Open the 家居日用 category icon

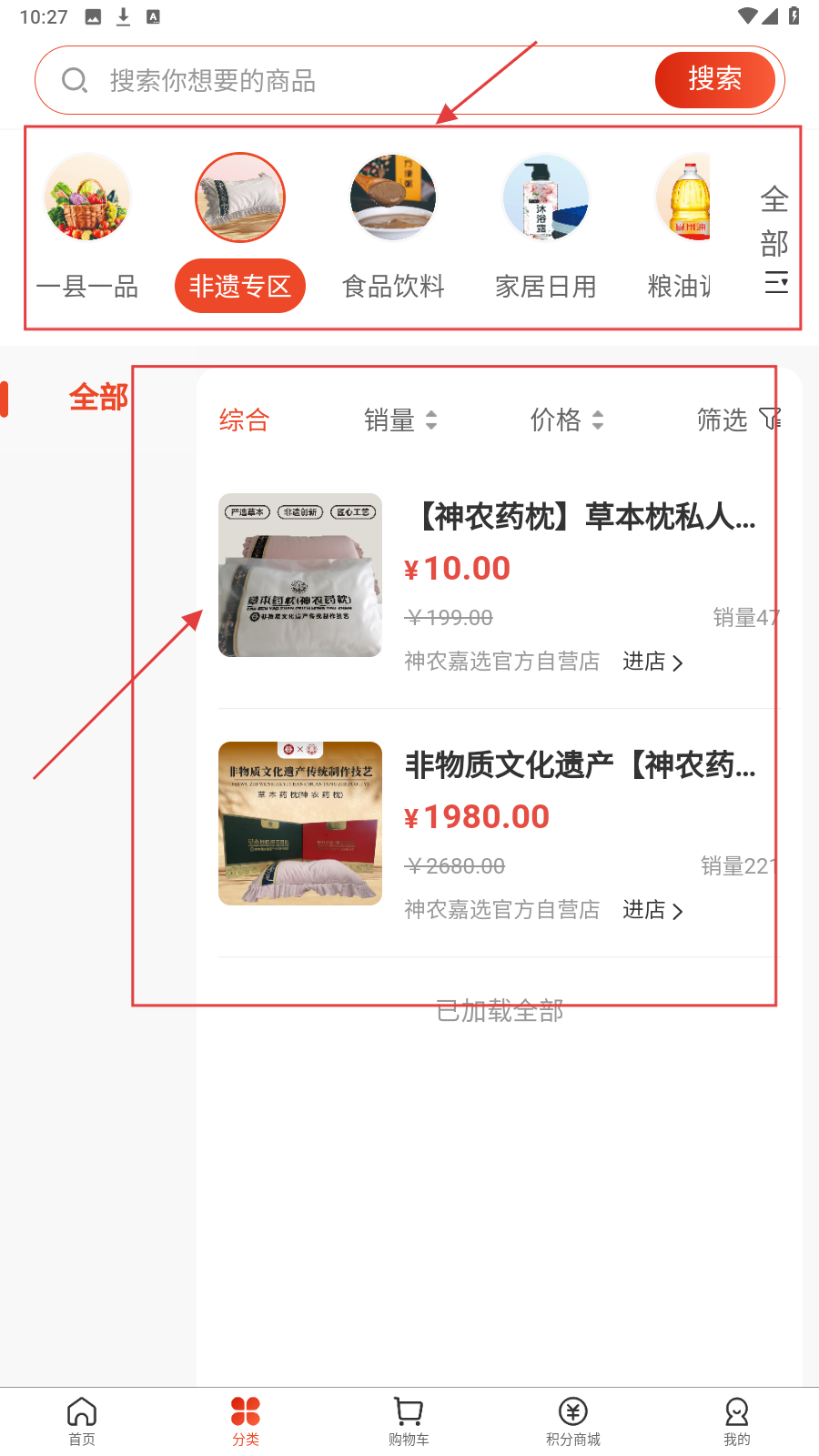point(546,197)
